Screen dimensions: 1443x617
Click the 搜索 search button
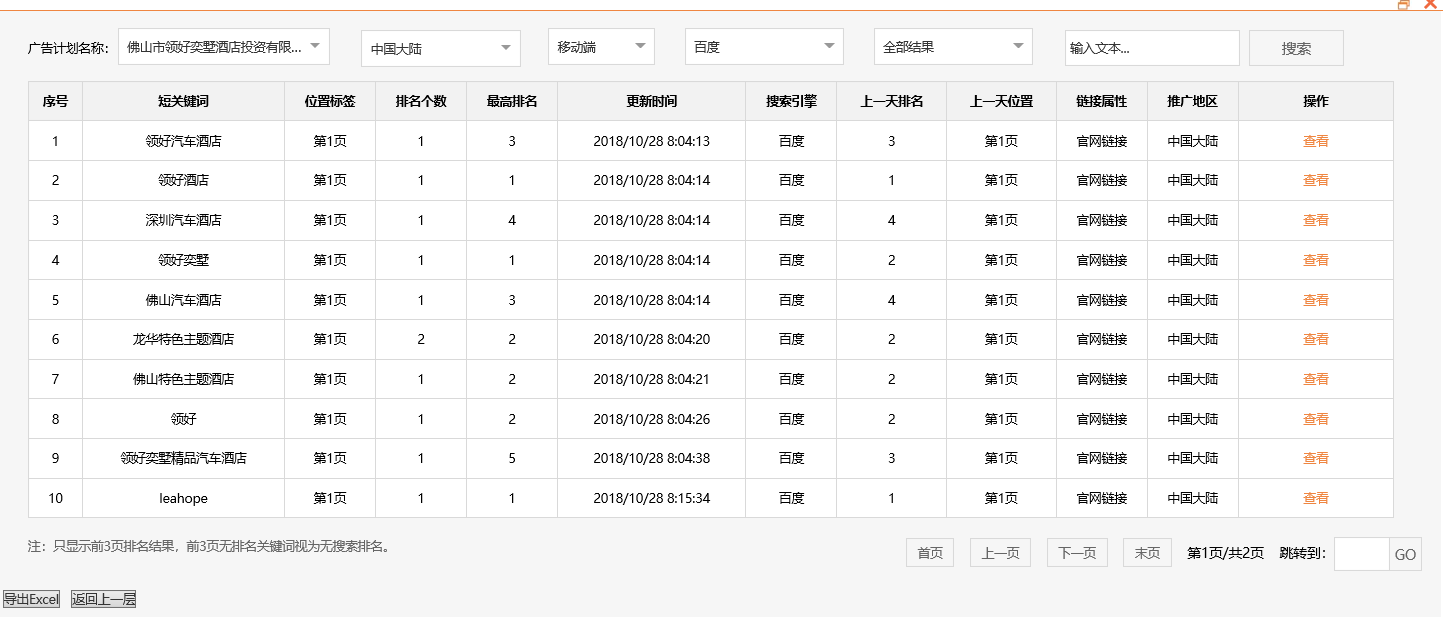[x=1296, y=46]
